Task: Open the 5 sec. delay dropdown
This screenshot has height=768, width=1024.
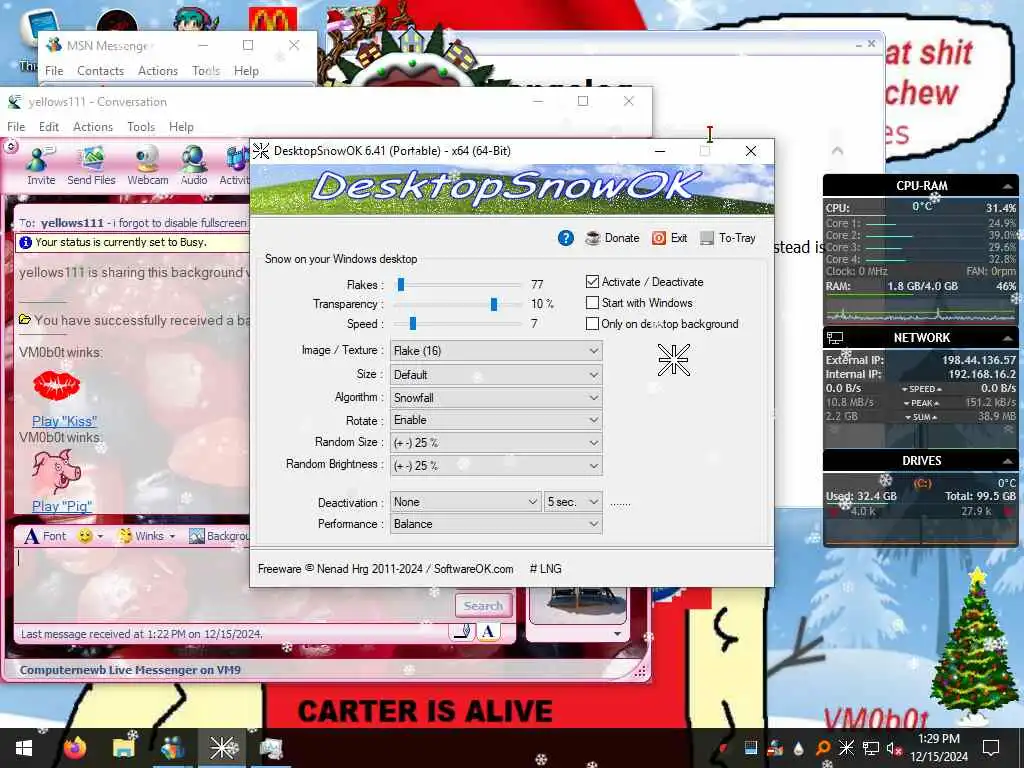Action: (x=573, y=502)
